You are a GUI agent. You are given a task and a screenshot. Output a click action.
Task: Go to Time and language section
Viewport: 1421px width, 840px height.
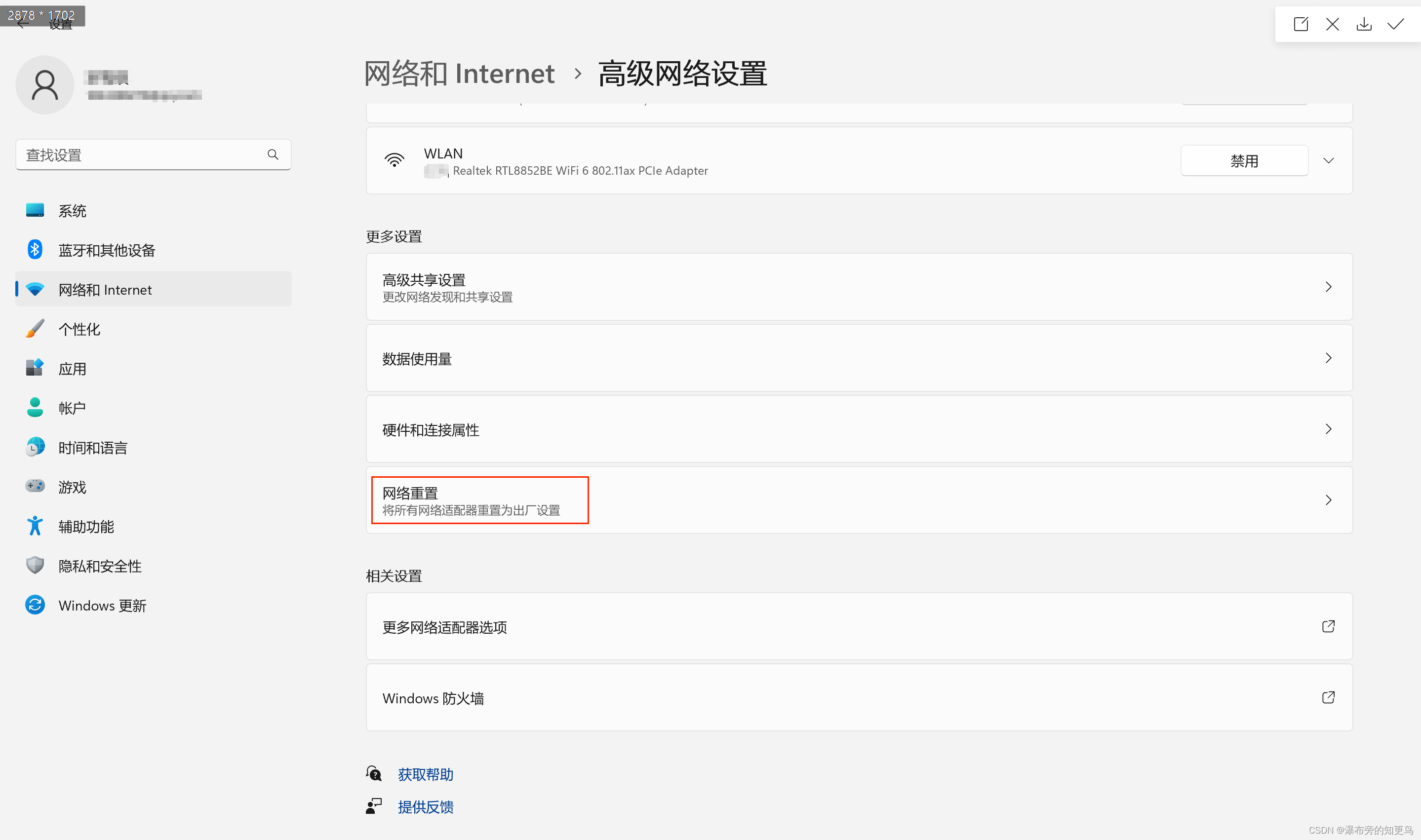tap(93, 448)
